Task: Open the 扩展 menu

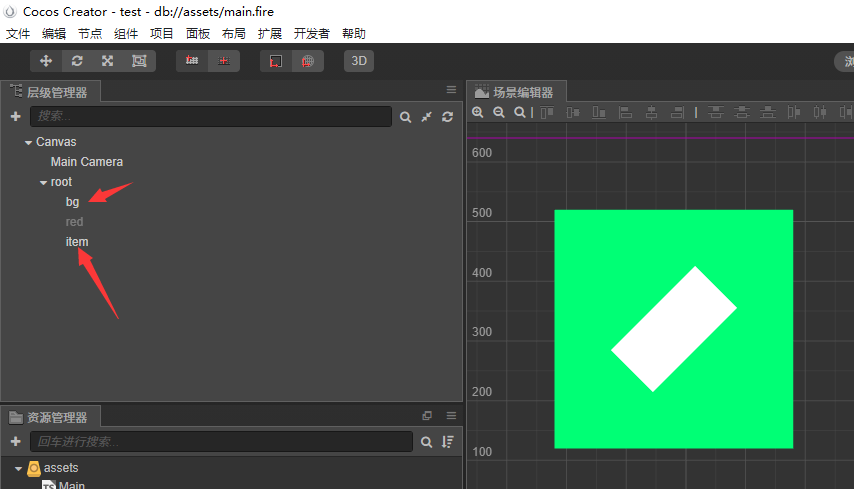Action: 270,34
